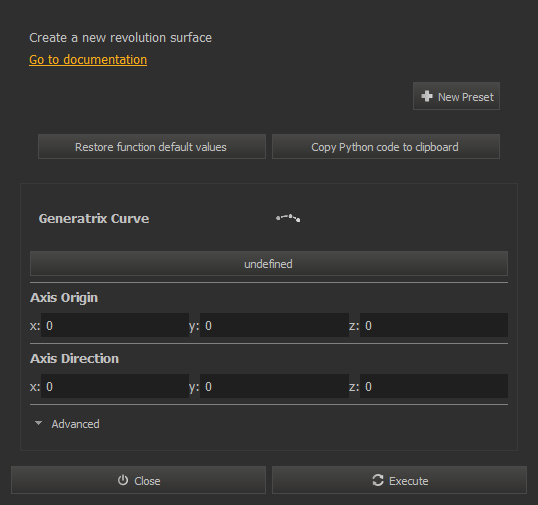Screen dimensions: 538x505
Task: Copy Python code to clipboard
Action: 386,147
